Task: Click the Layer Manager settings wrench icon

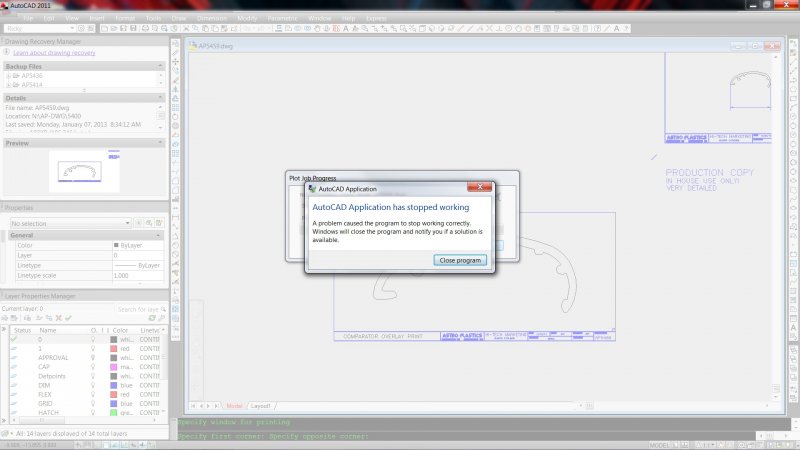Action: click(161, 318)
